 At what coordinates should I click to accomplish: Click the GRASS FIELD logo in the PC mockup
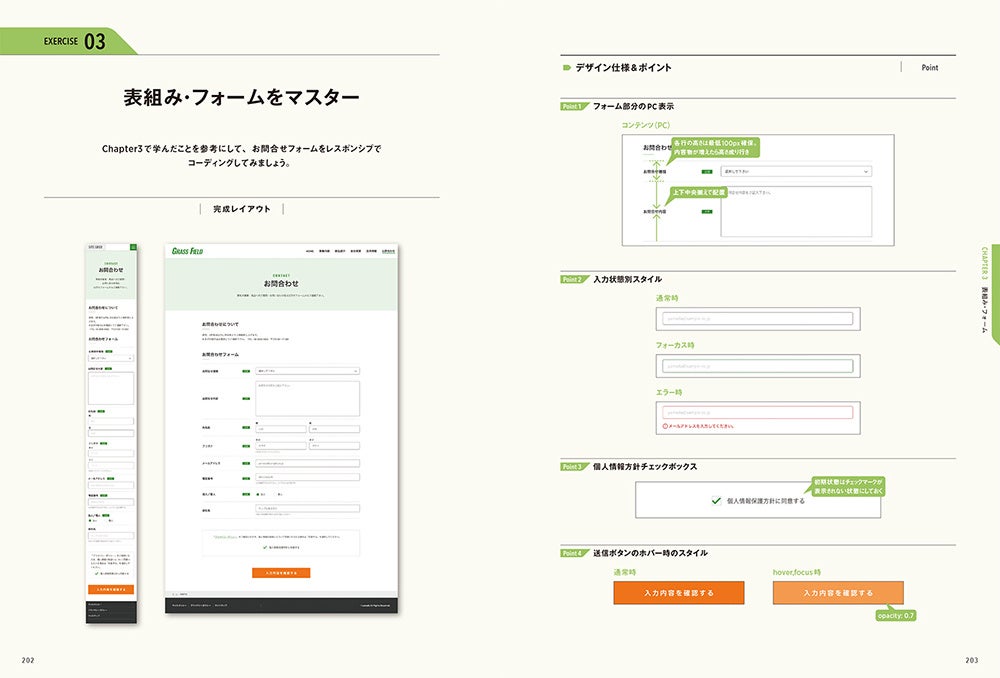point(188,251)
